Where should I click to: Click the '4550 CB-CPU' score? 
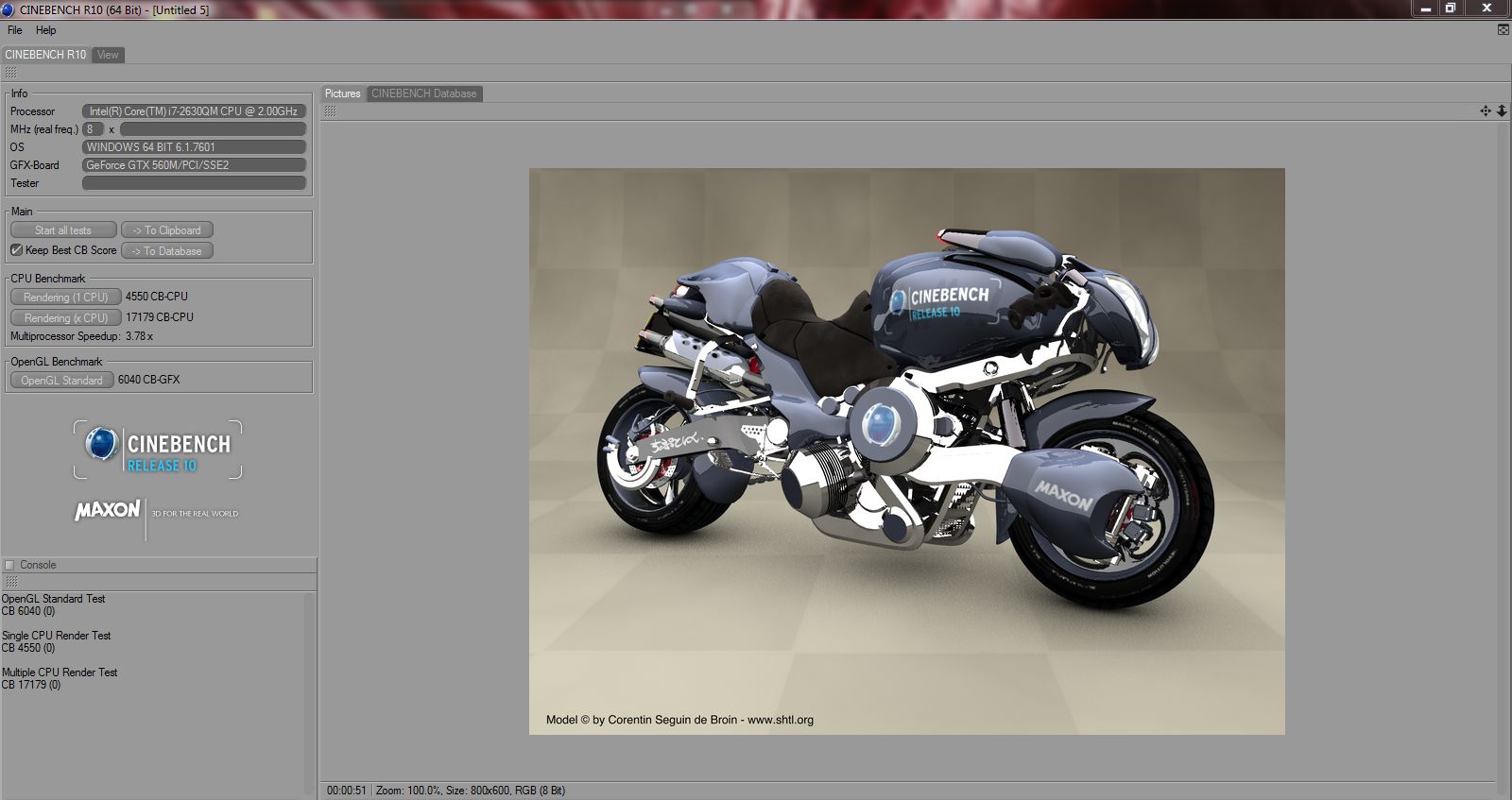(x=157, y=297)
